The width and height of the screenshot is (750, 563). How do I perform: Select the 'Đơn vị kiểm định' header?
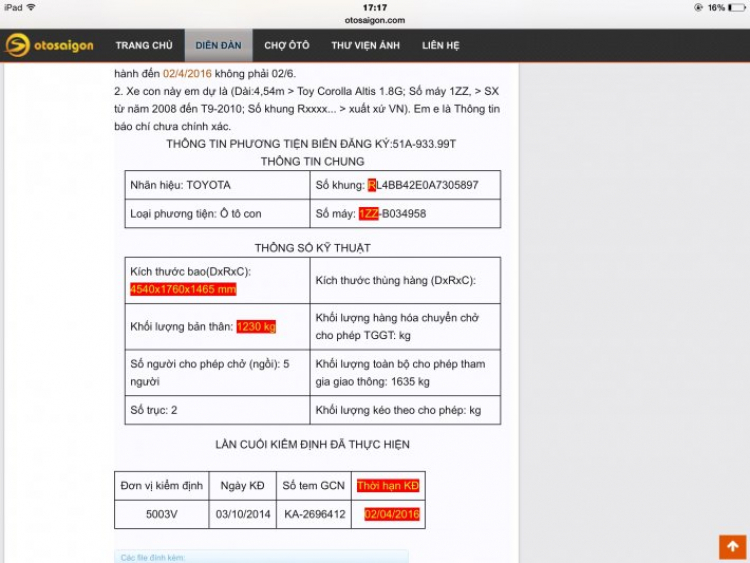(x=162, y=486)
